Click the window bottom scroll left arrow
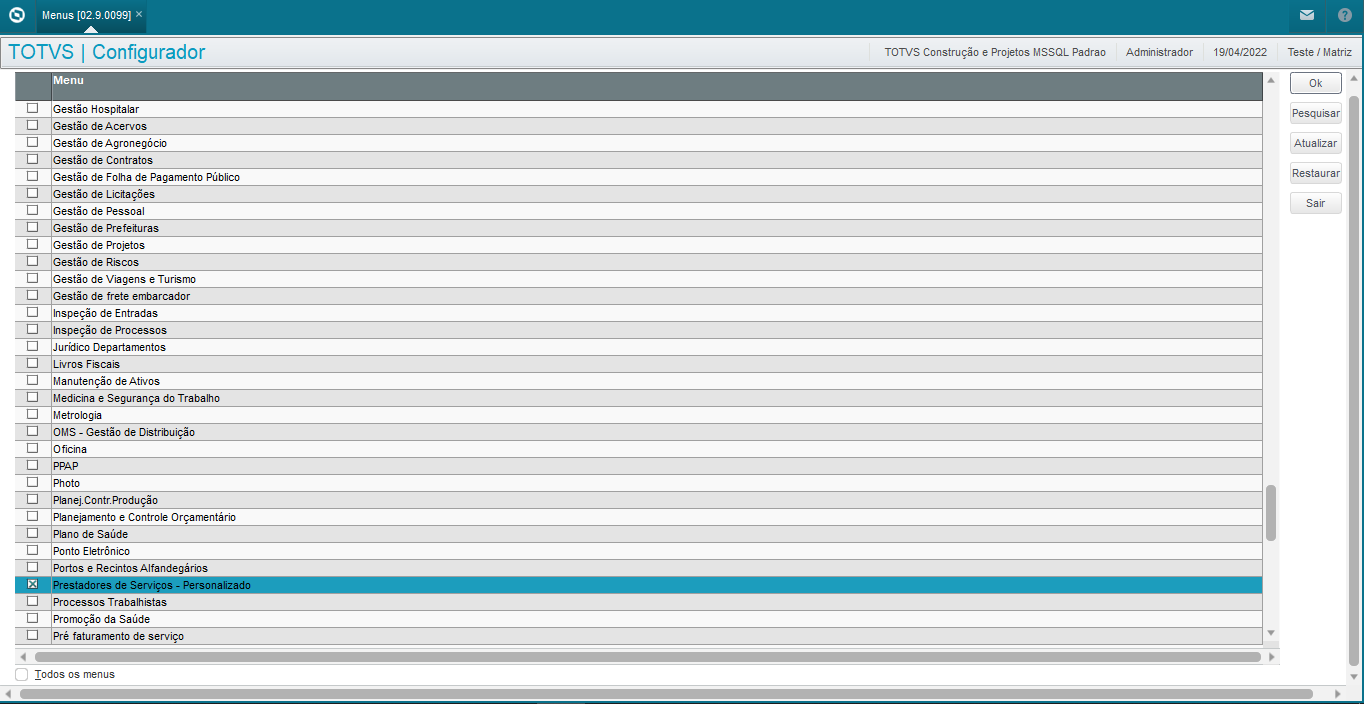The height and width of the screenshot is (704, 1364). coord(8,693)
